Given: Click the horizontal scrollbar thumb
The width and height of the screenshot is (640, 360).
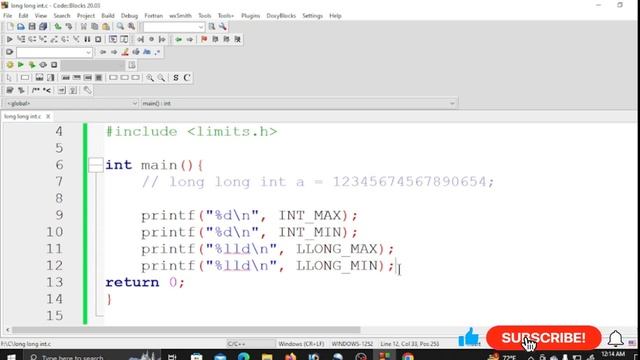Looking at the screenshot, I should click(x=186, y=330).
